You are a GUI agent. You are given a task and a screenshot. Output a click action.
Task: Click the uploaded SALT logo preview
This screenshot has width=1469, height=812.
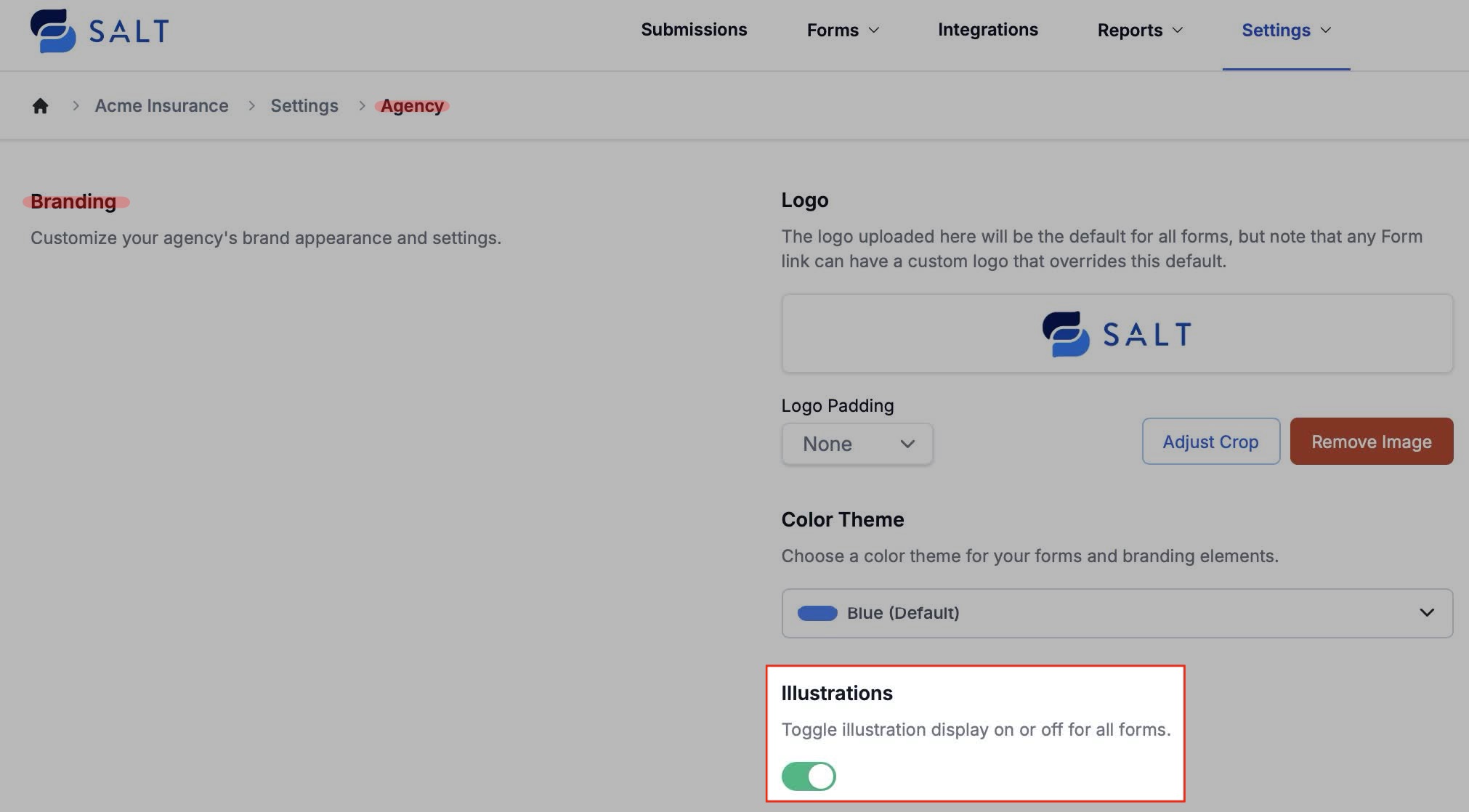coord(1117,334)
